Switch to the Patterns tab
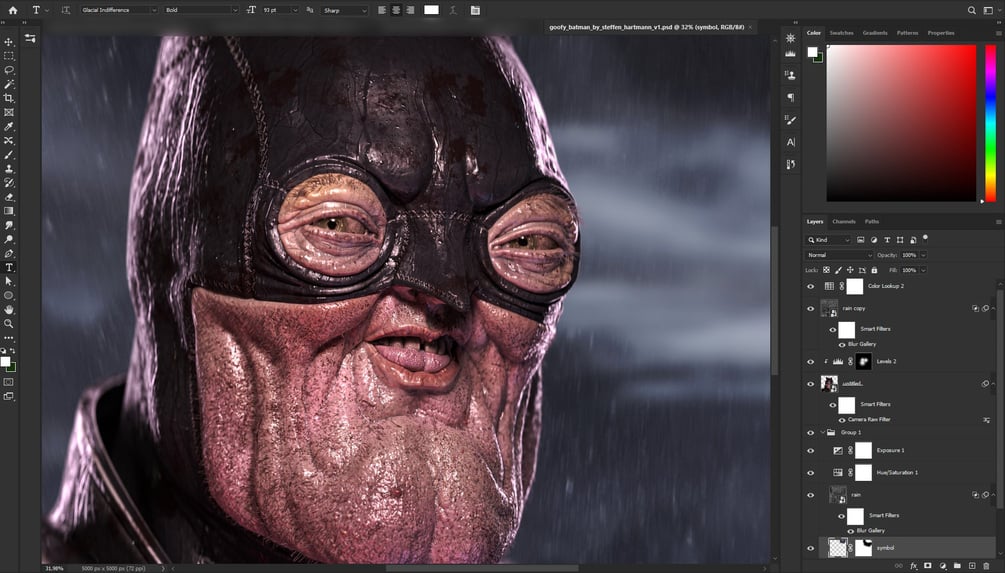The height and width of the screenshot is (573, 1005). pyautogui.click(x=907, y=33)
